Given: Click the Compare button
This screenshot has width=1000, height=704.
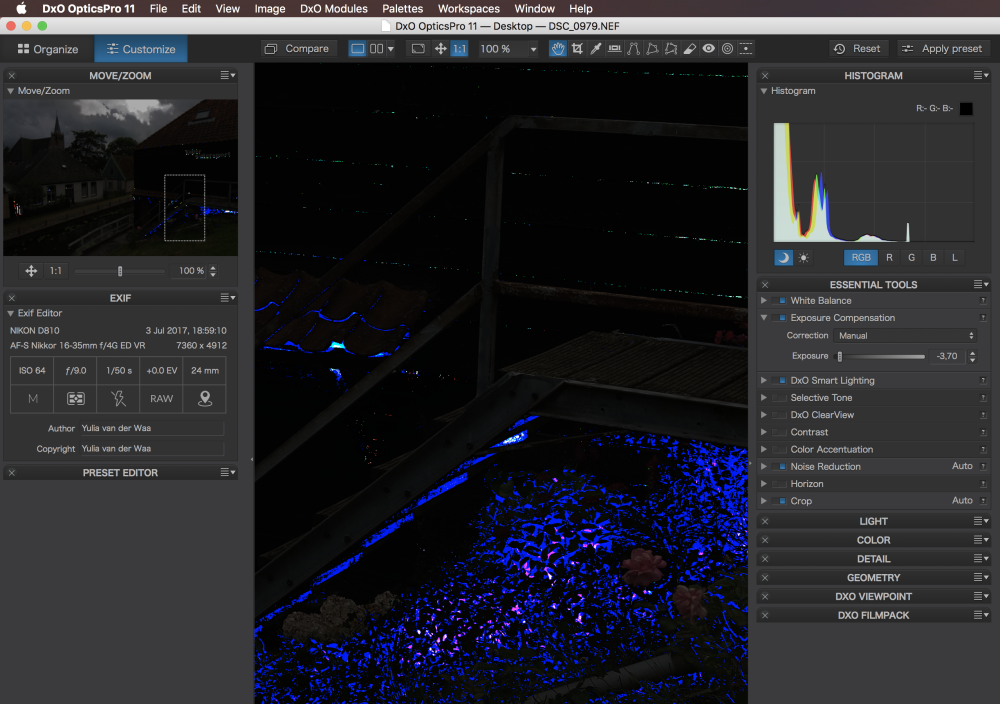Looking at the screenshot, I should (297, 49).
